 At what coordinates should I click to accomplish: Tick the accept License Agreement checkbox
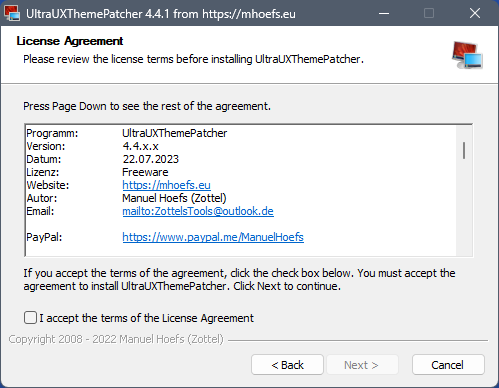[30, 318]
